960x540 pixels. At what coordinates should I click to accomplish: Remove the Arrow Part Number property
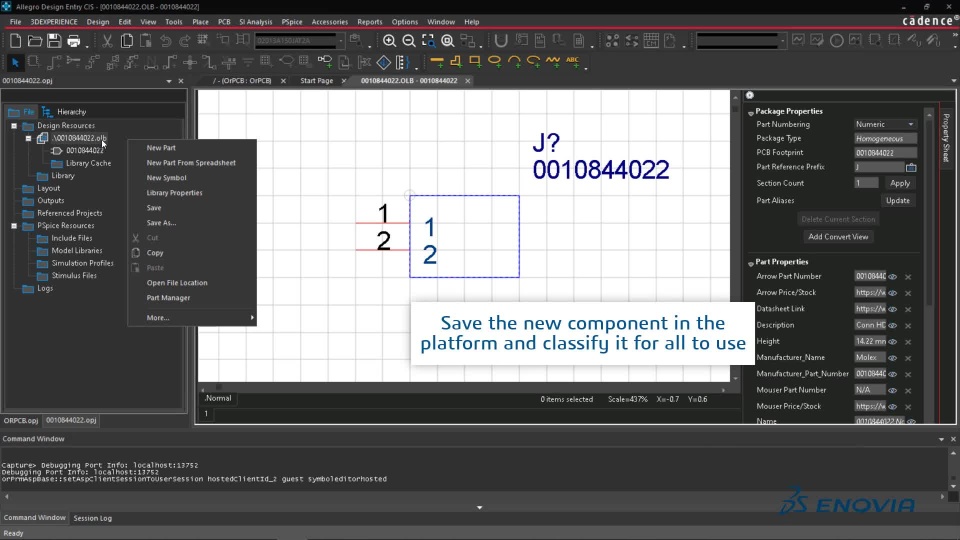coord(909,277)
